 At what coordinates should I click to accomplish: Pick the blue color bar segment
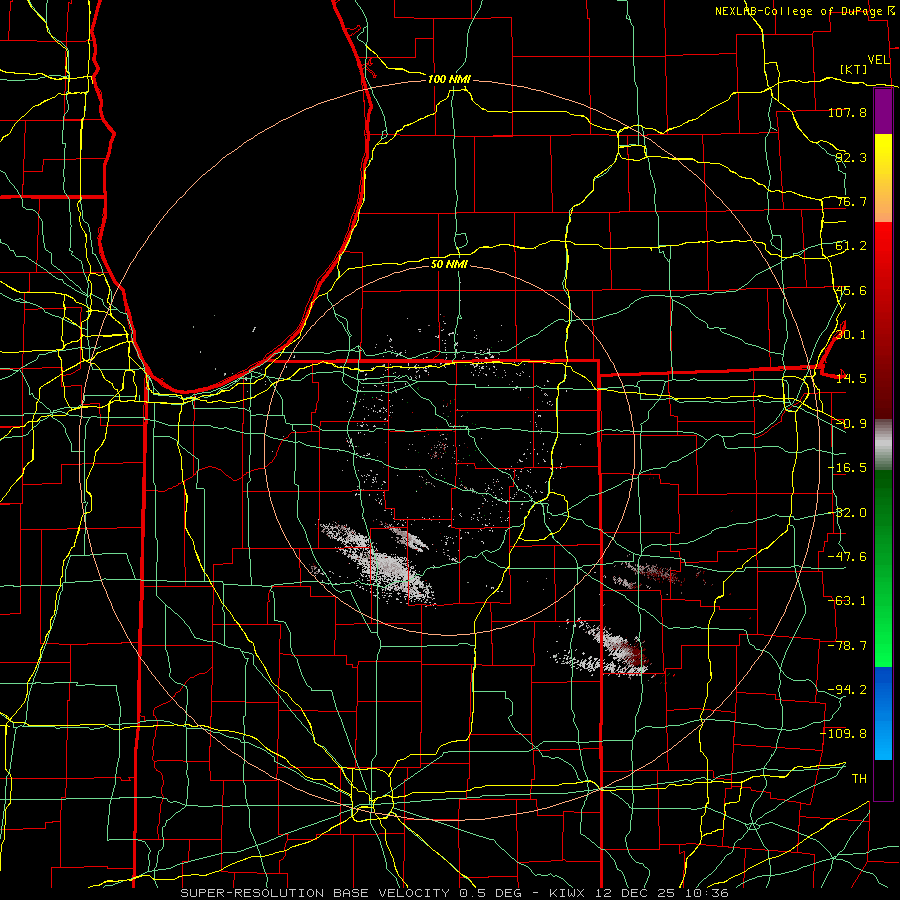[883, 713]
